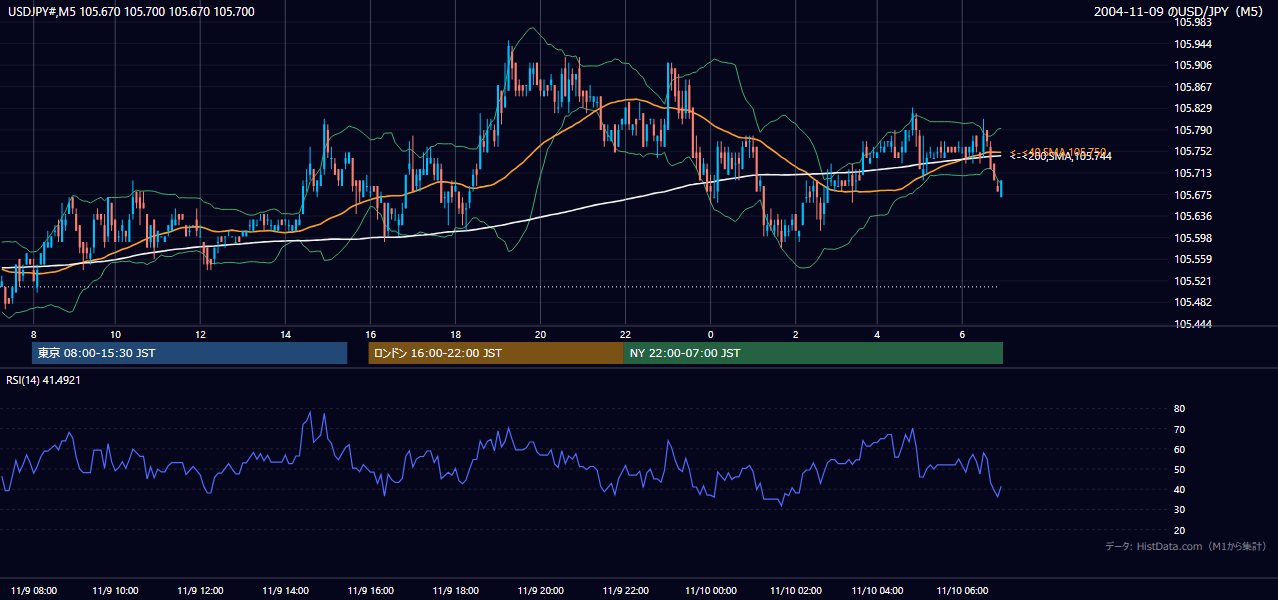Click the RSI level 80 label
The height and width of the screenshot is (600, 1278).
point(1179,409)
